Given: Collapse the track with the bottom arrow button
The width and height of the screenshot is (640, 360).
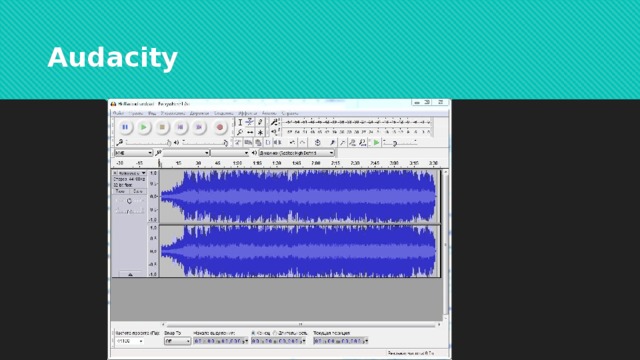Looking at the screenshot, I should [x=130, y=275].
